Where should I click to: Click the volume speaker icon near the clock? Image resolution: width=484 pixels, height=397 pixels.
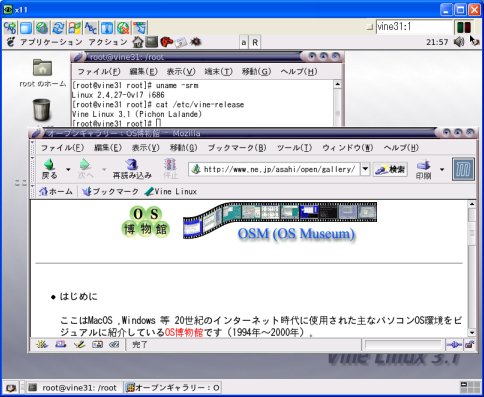pyautogui.click(x=459, y=42)
